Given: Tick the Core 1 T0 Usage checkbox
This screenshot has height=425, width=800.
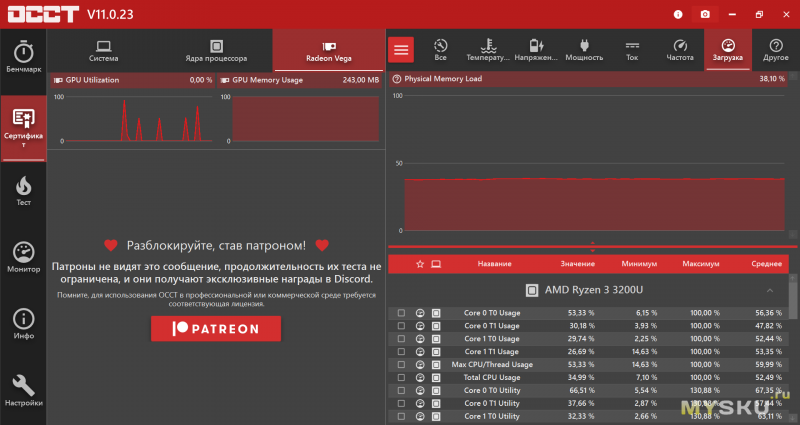Looking at the screenshot, I should click(402, 339).
